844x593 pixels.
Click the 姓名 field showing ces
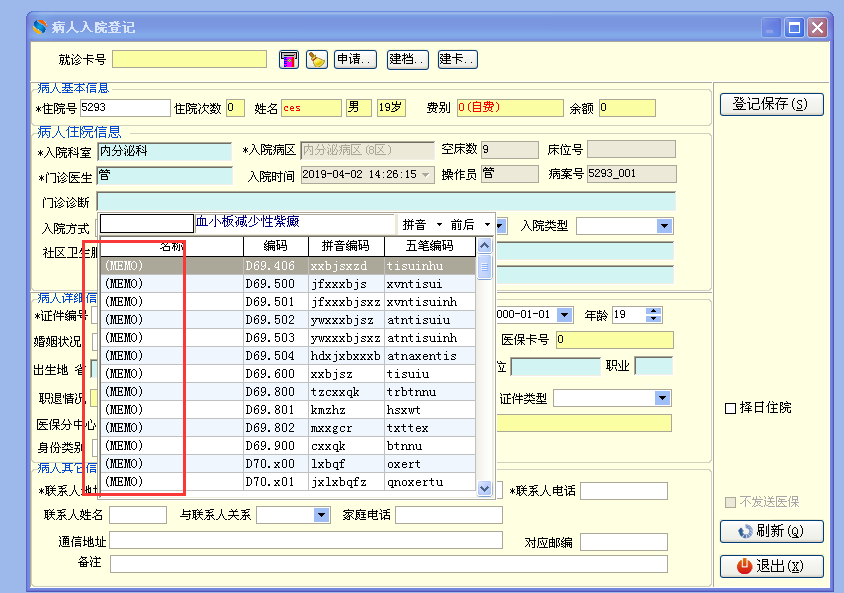coord(311,108)
